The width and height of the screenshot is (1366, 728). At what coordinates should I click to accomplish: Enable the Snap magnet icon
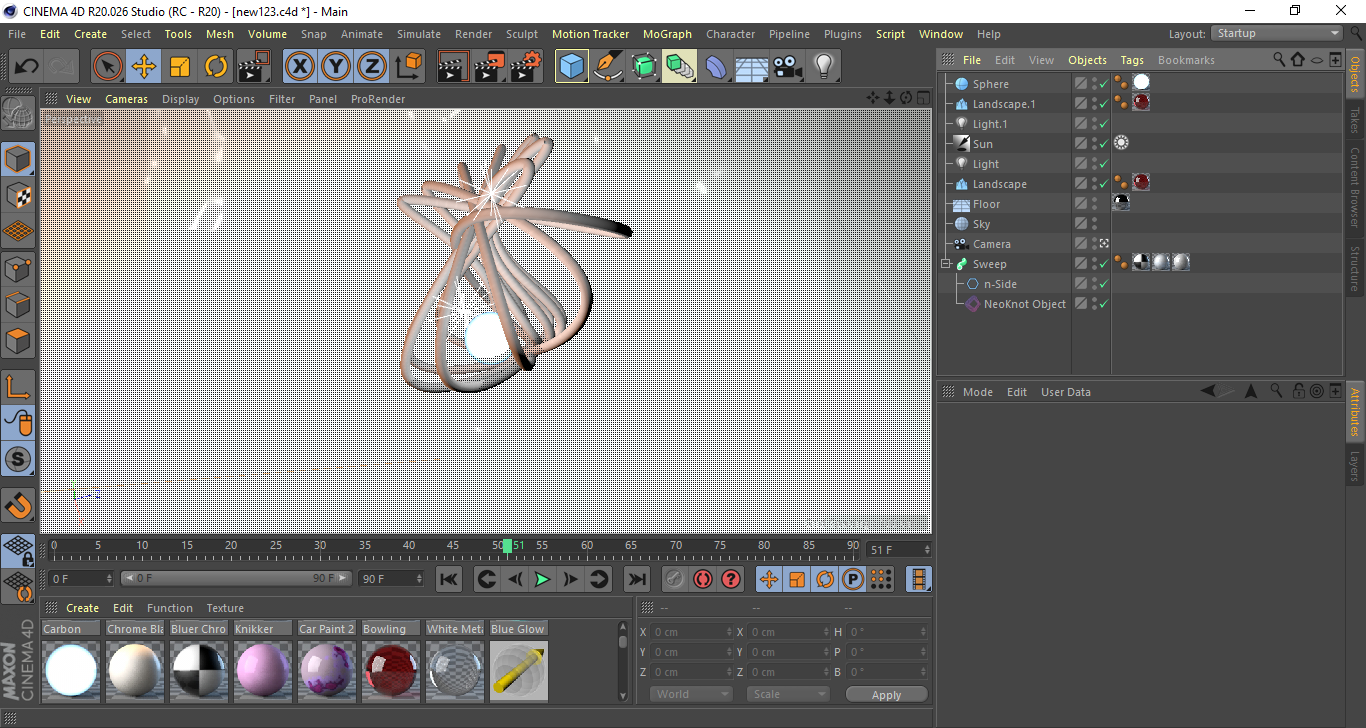(18, 505)
